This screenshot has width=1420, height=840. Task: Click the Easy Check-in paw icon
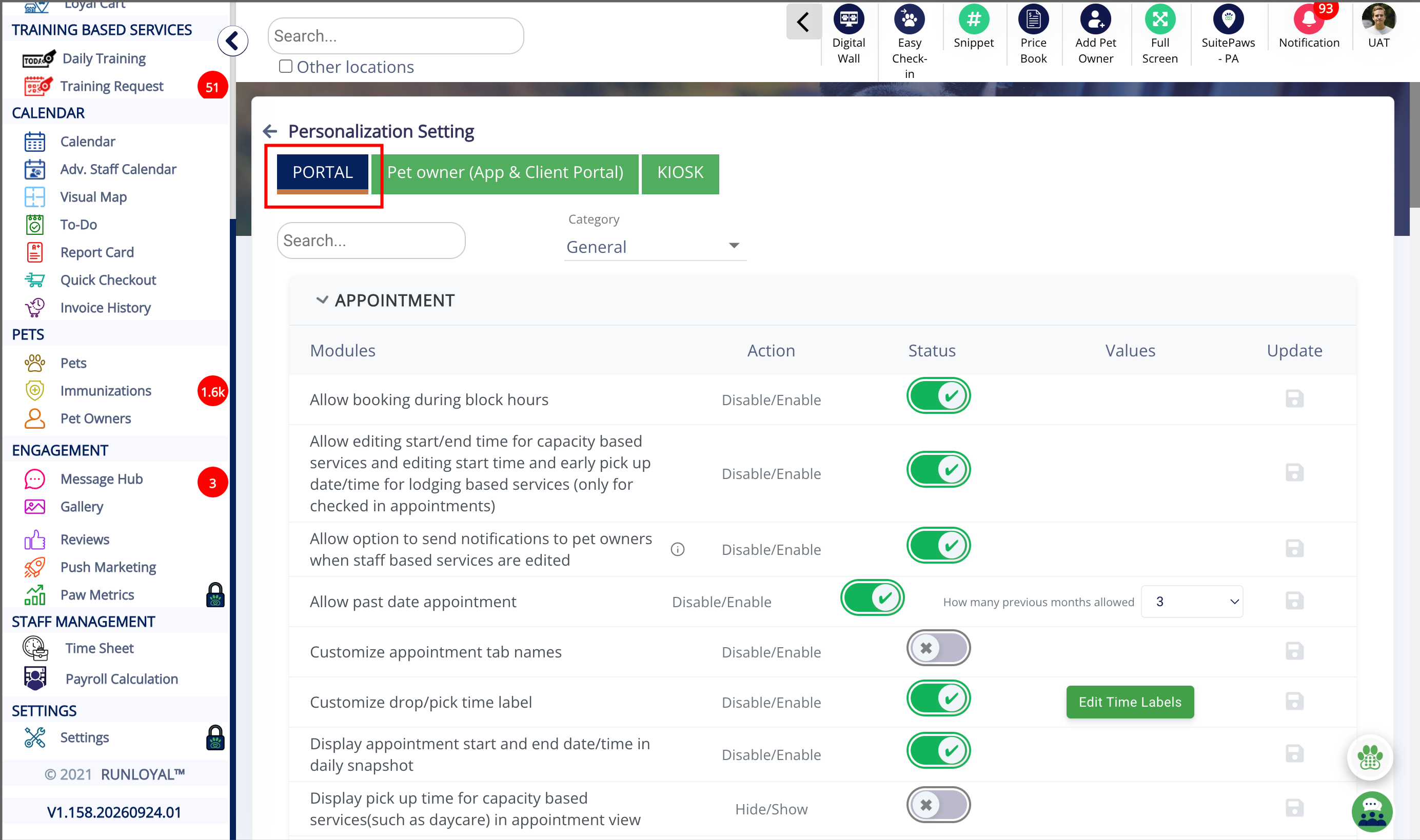(x=909, y=21)
